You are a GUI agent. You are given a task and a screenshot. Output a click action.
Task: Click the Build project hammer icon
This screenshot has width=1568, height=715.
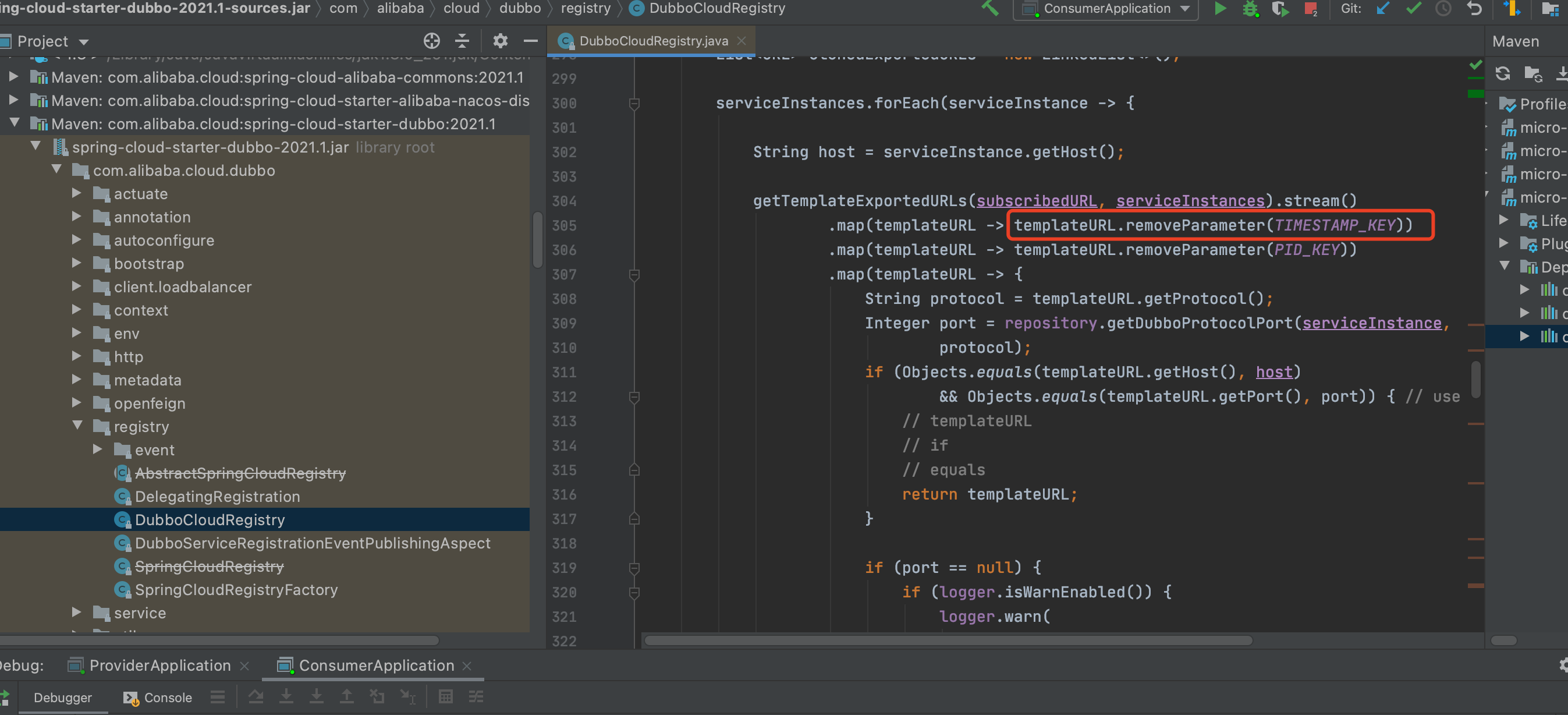point(991,9)
